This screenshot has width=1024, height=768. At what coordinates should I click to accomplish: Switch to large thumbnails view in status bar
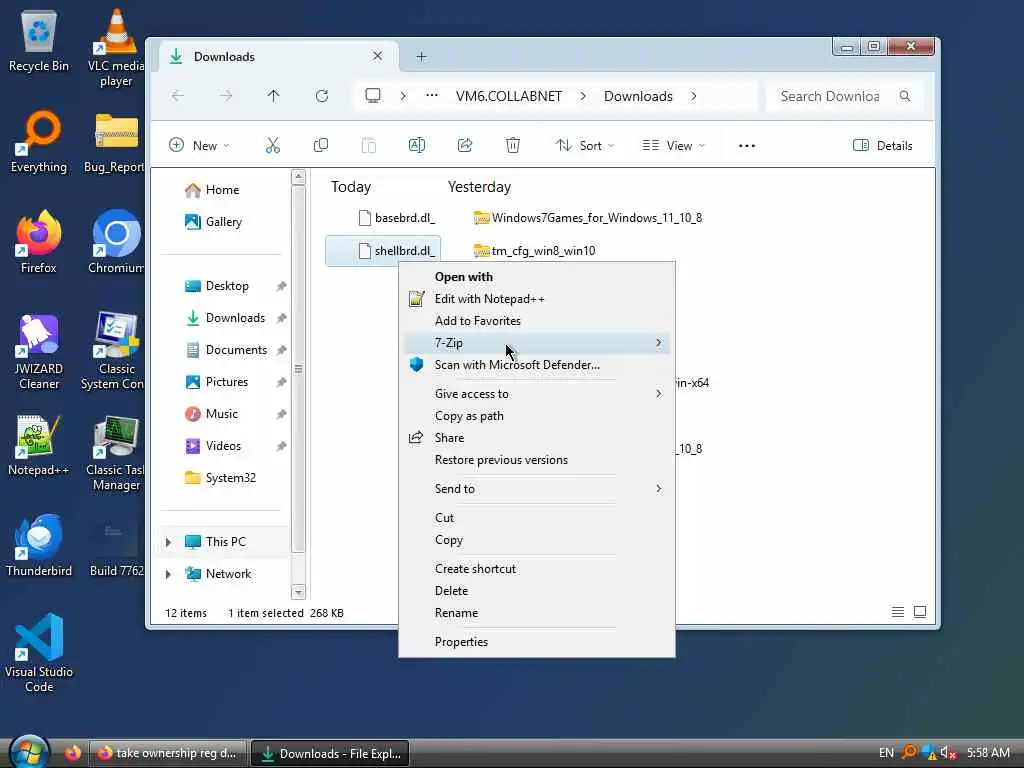coord(920,612)
